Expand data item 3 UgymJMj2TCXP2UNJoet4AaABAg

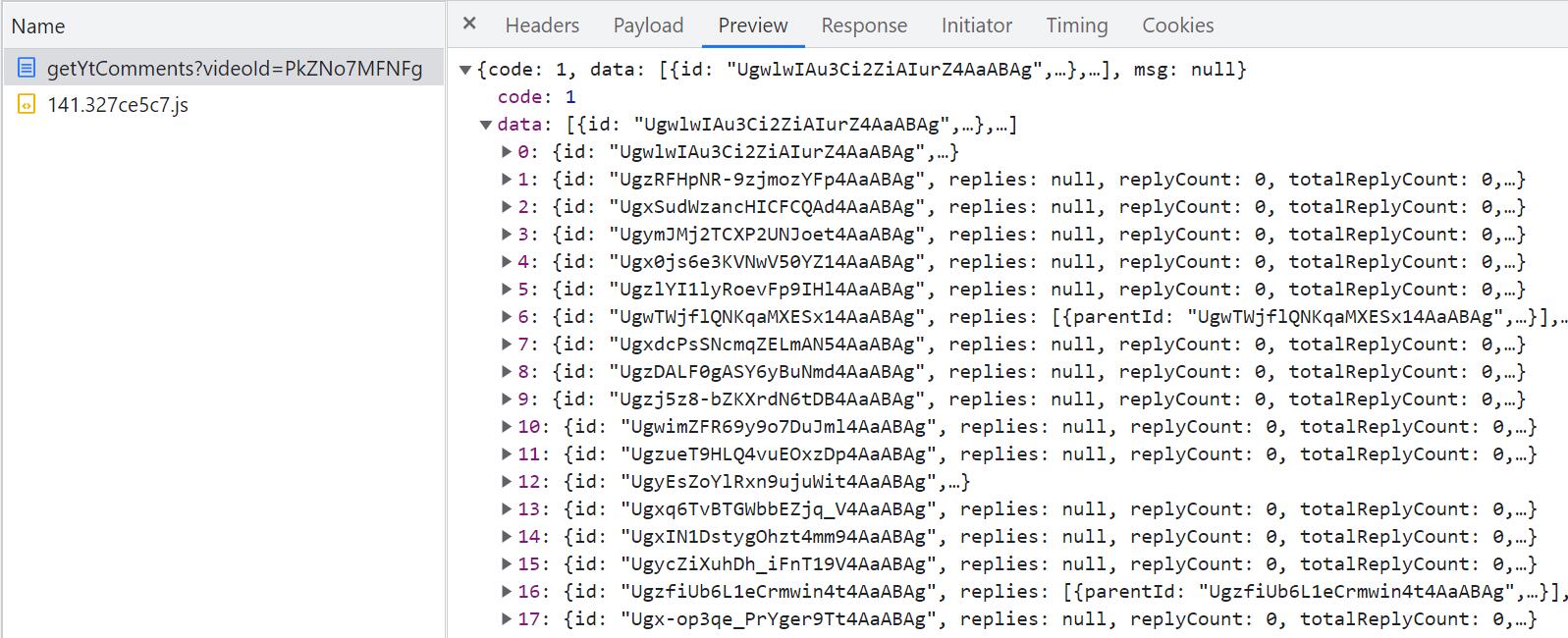[507, 235]
